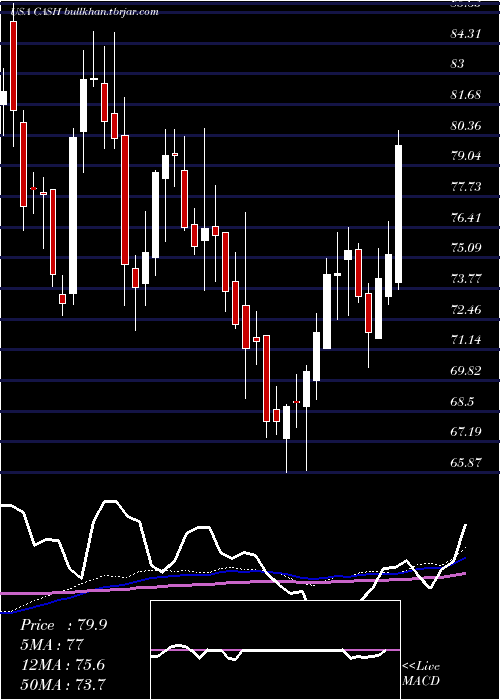Screen dimensions: 500x700
Task: Click the '12MA : 75.6' readout
Action: tap(62, 664)
